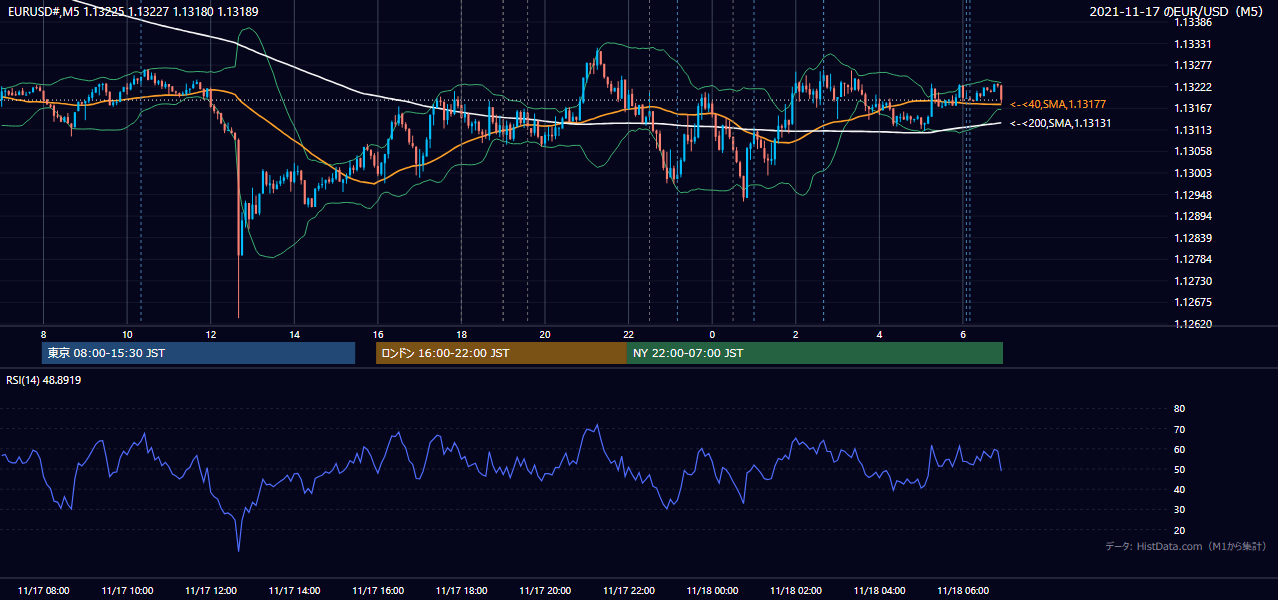Viewport: 1278px width, 600px height.
Task: Click the RSI scale value 30
Action: (x=1179, y=510)
